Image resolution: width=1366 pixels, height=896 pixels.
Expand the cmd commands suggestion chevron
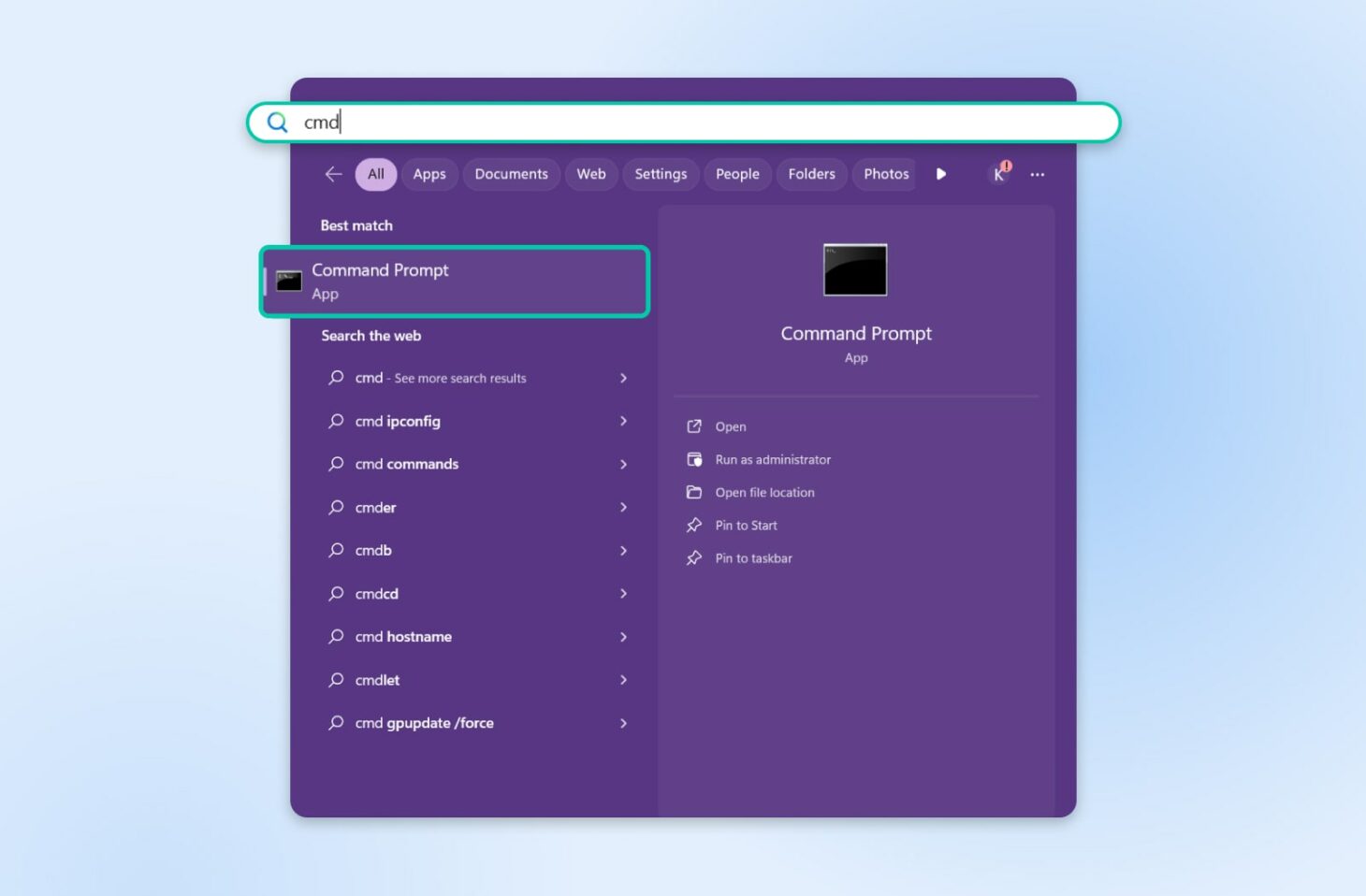[623, 464]
